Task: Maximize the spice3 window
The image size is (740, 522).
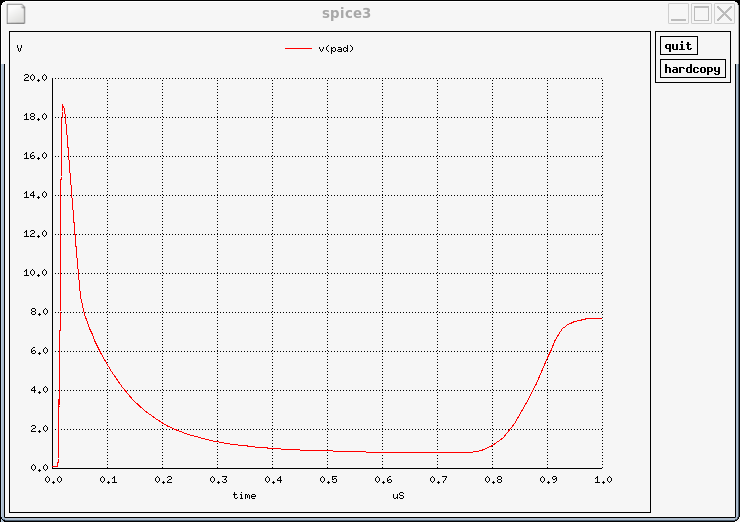Action: (x=702, y=14)
